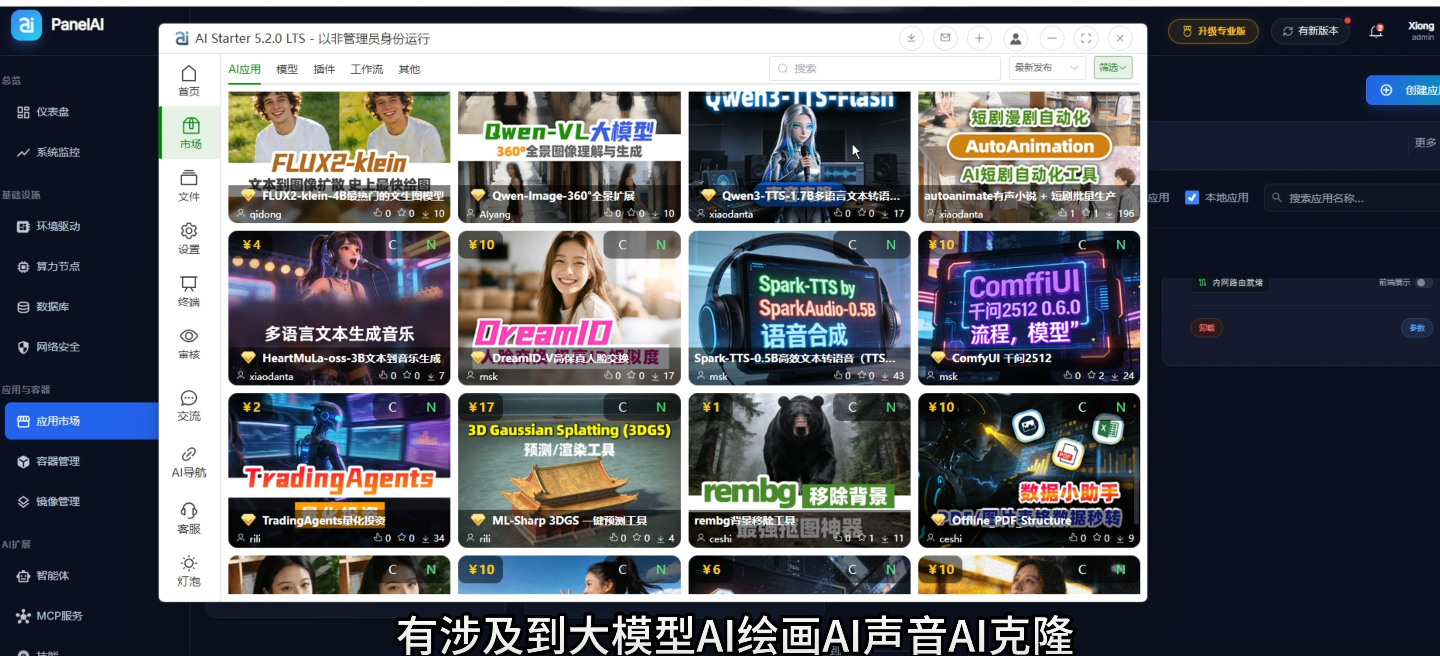Open the Qwen-Image-360 全景扩展 app card

569,157
